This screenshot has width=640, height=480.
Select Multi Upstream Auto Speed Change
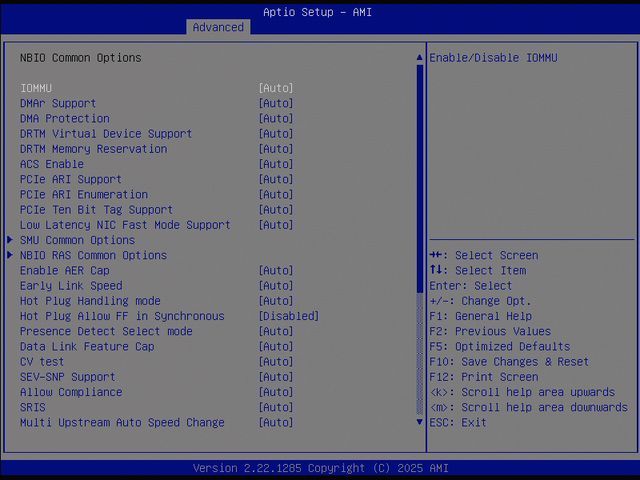(122, 422)
